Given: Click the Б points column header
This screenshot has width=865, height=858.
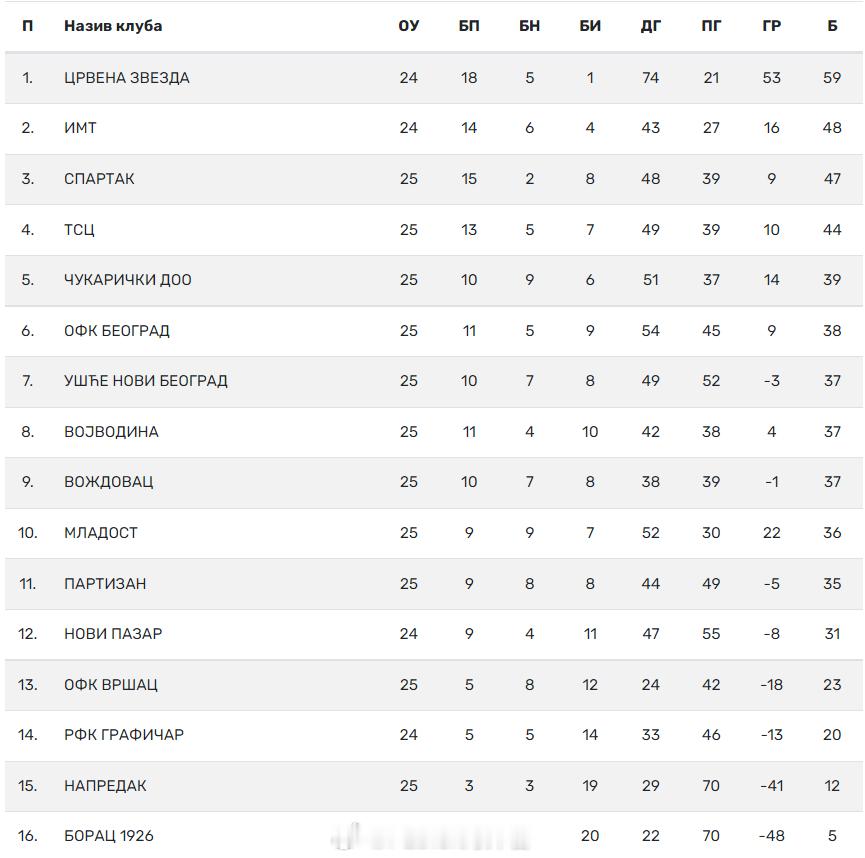Looking at the screenshot, I should coord(832,26).
